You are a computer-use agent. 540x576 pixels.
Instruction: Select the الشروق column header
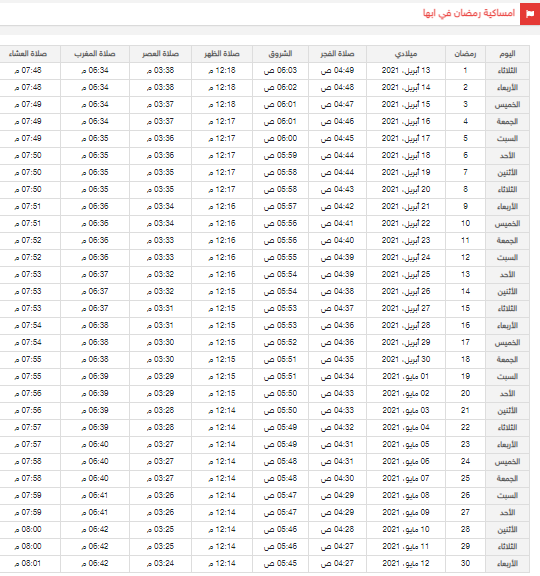280,54
